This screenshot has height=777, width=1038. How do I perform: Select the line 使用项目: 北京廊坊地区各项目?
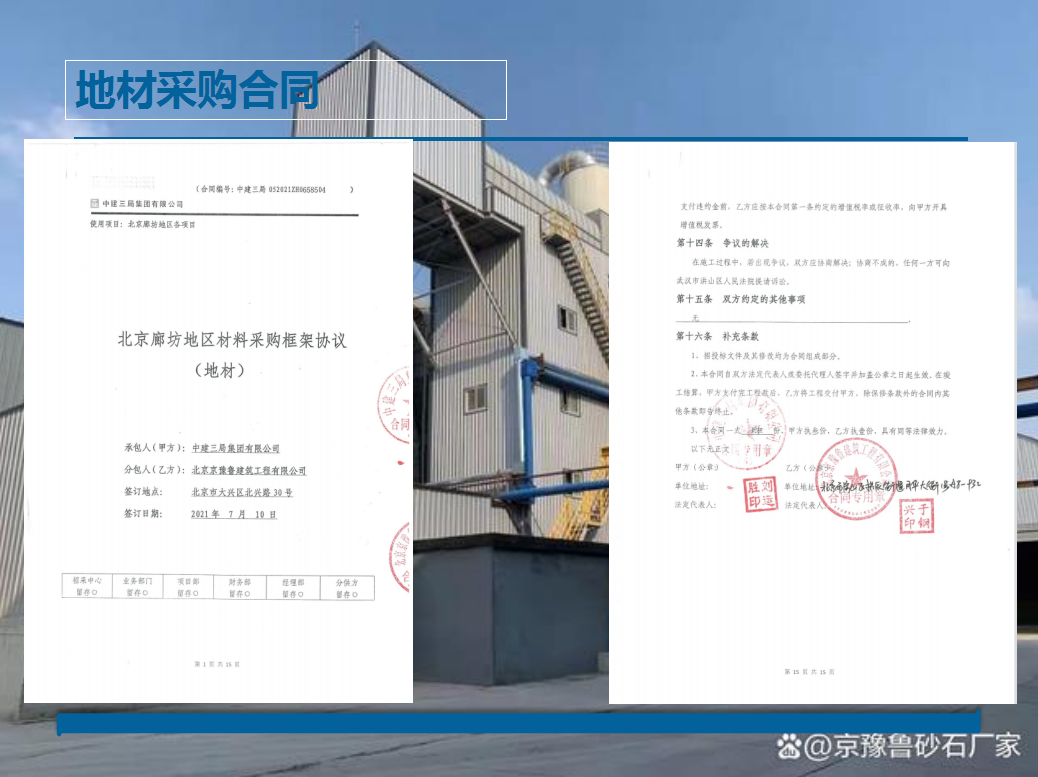pos(142,224)
